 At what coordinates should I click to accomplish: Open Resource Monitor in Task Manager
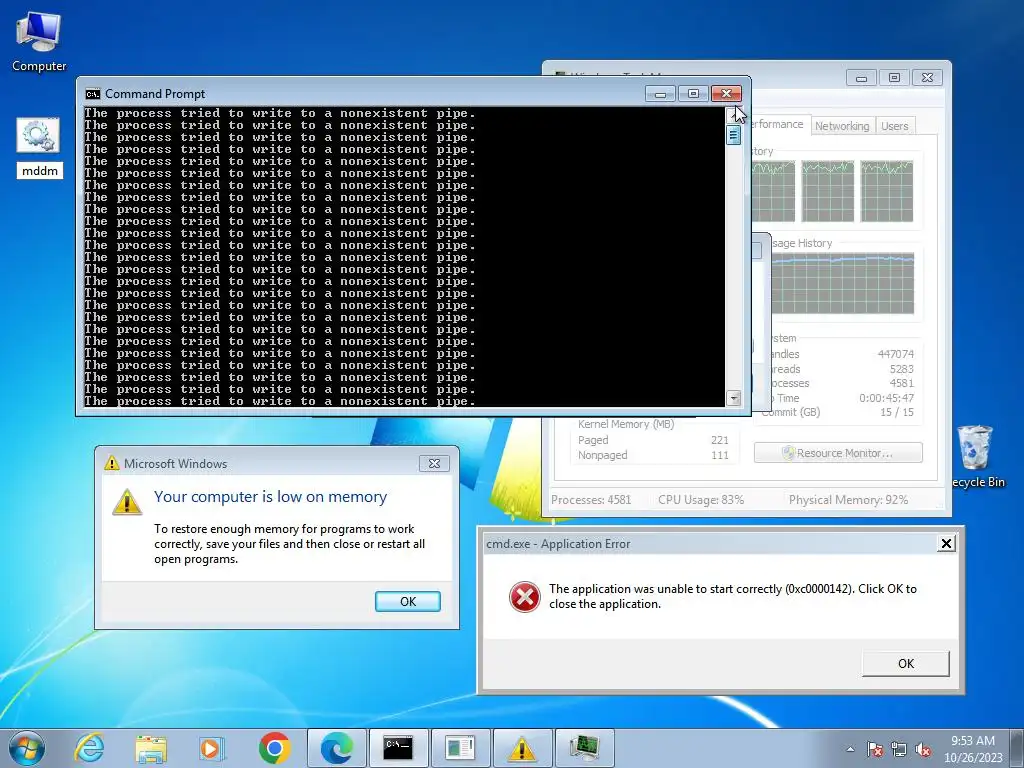pyautogui.click(x=838, y=453)
